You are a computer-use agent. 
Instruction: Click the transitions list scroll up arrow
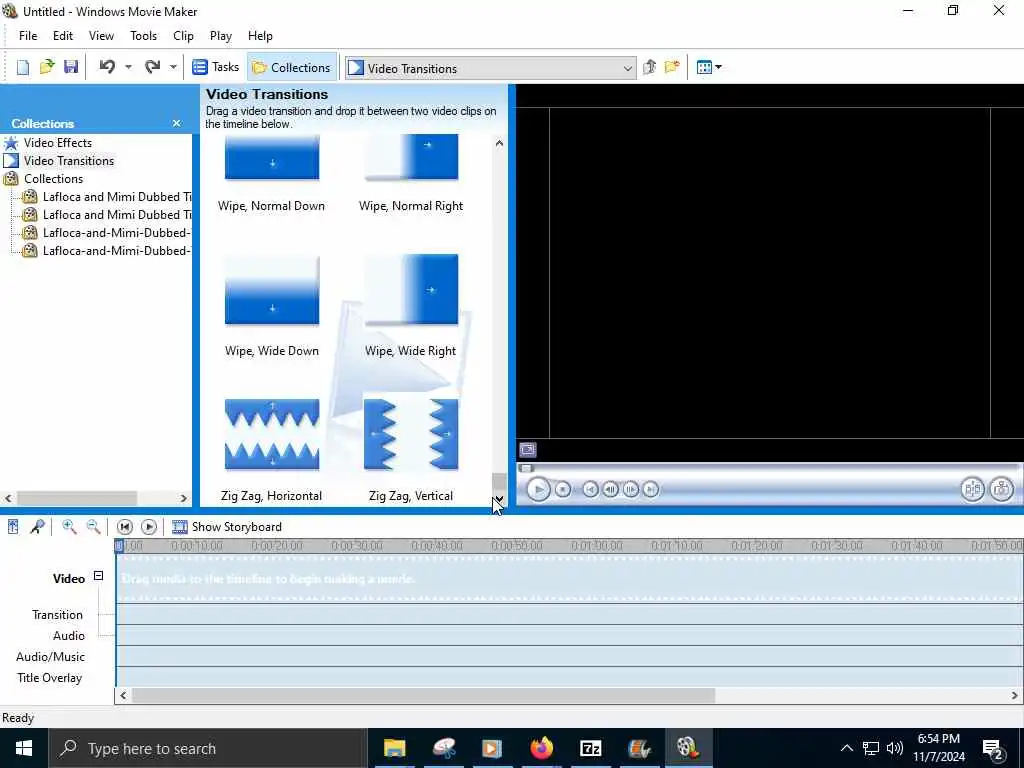click(x=500, y=143)
